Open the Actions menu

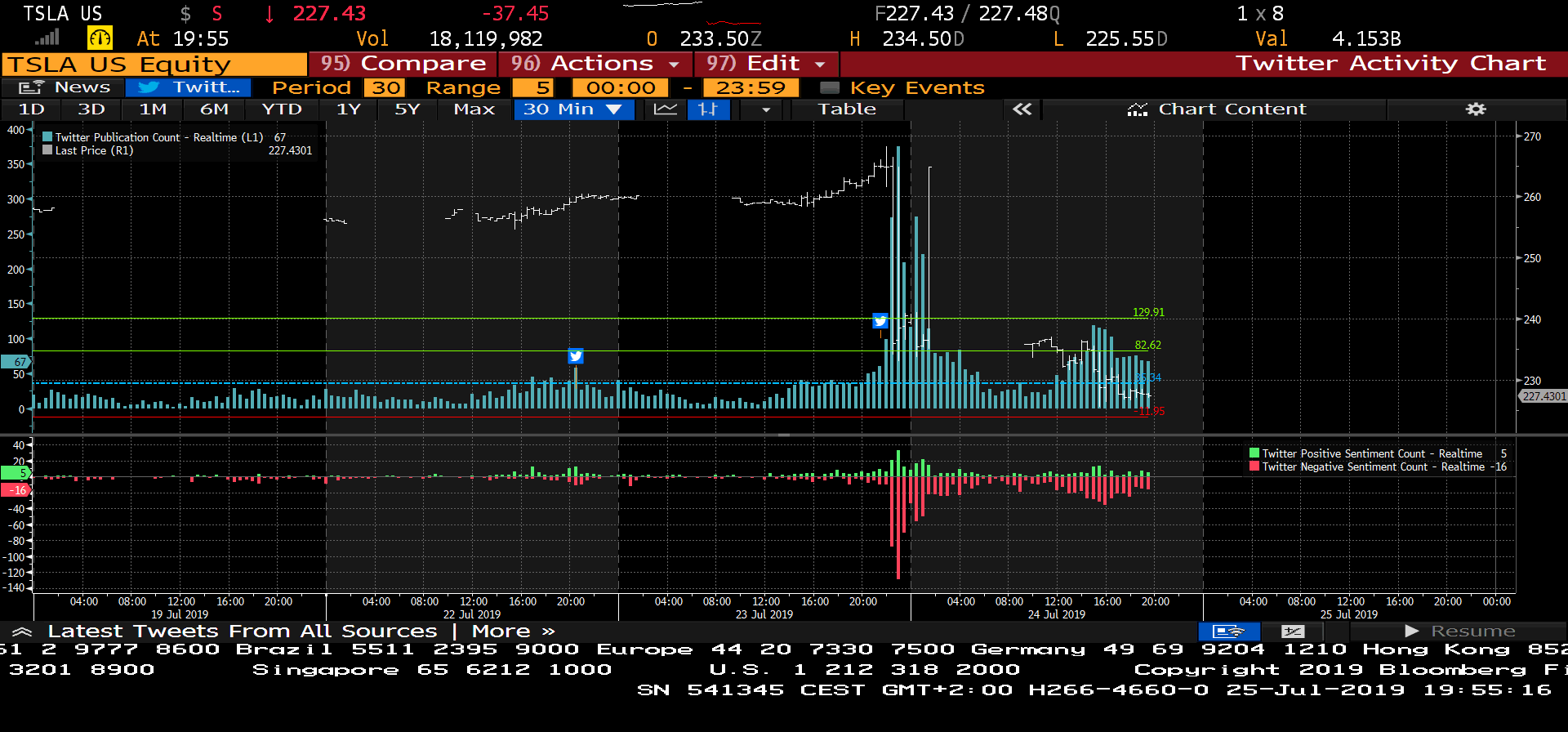coord(596,64)
